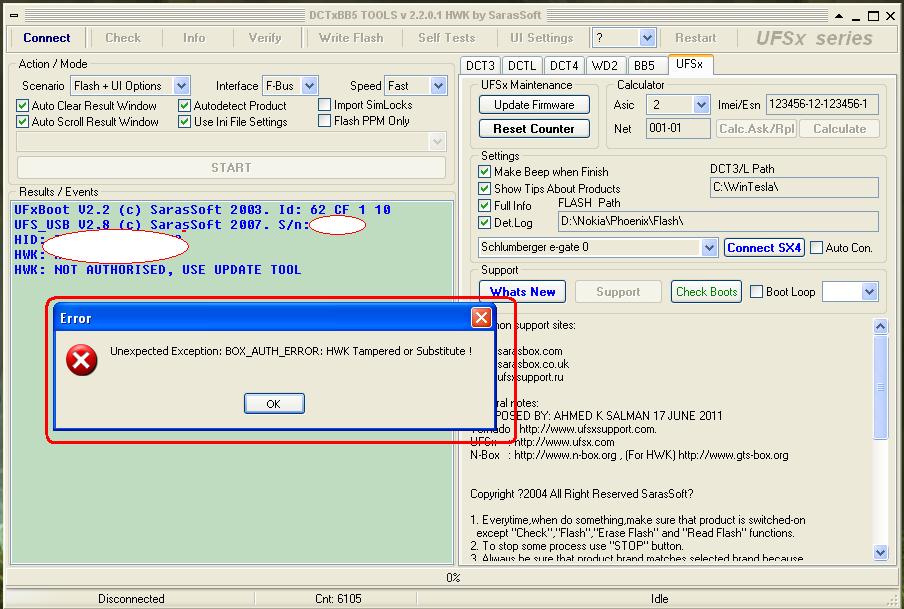The image size is (904, 609).
Task: Click the Restart toolbar button
Action: [x=695, y=38]
